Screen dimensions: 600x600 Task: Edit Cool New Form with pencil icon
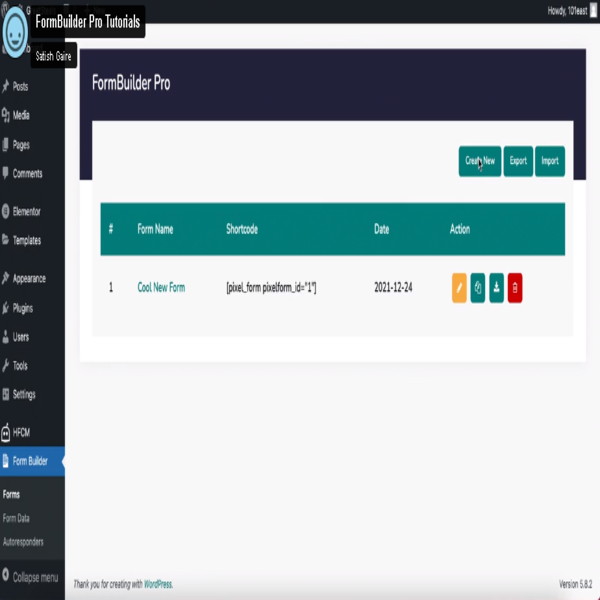(459, 288)
